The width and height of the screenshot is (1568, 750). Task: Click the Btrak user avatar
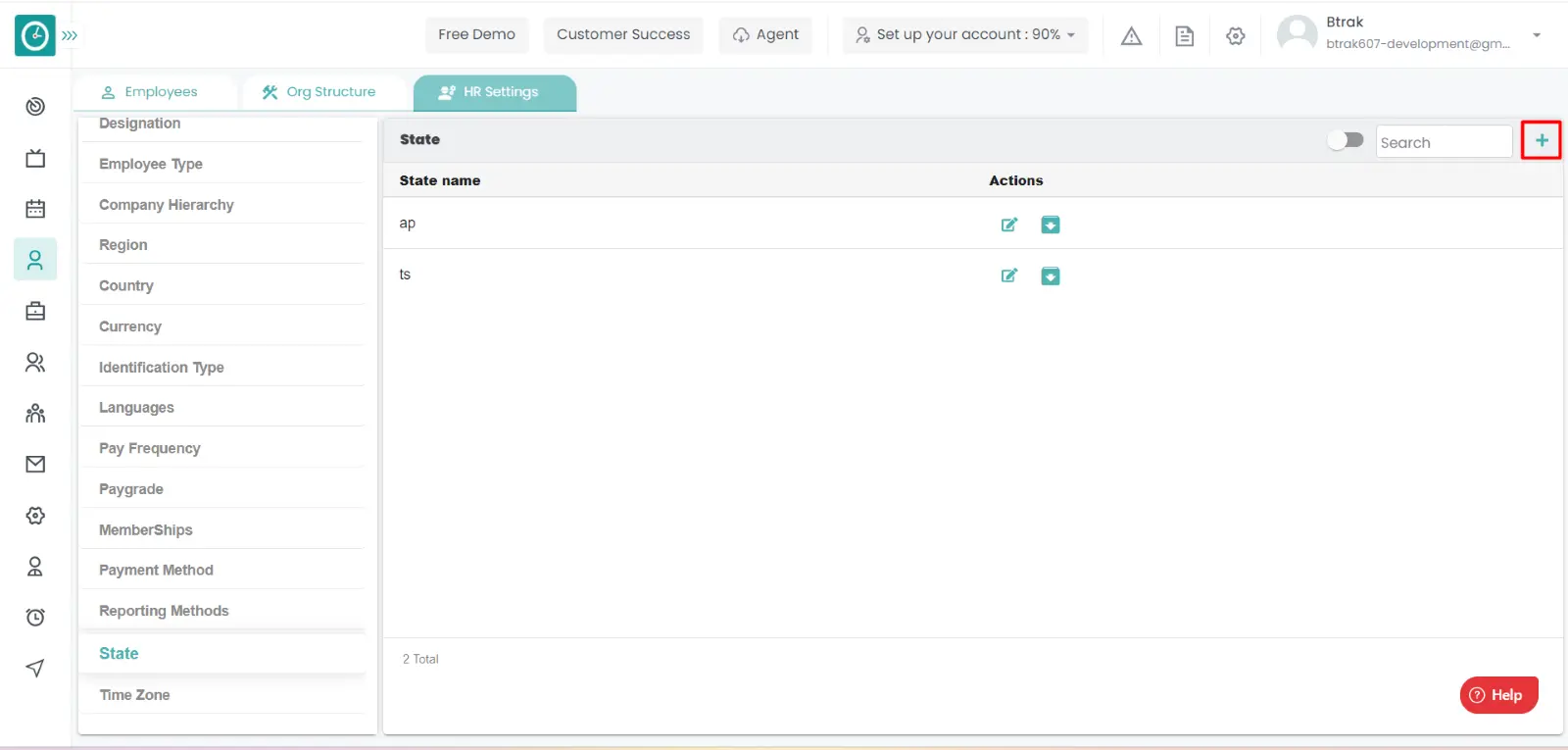[1298, 34]
